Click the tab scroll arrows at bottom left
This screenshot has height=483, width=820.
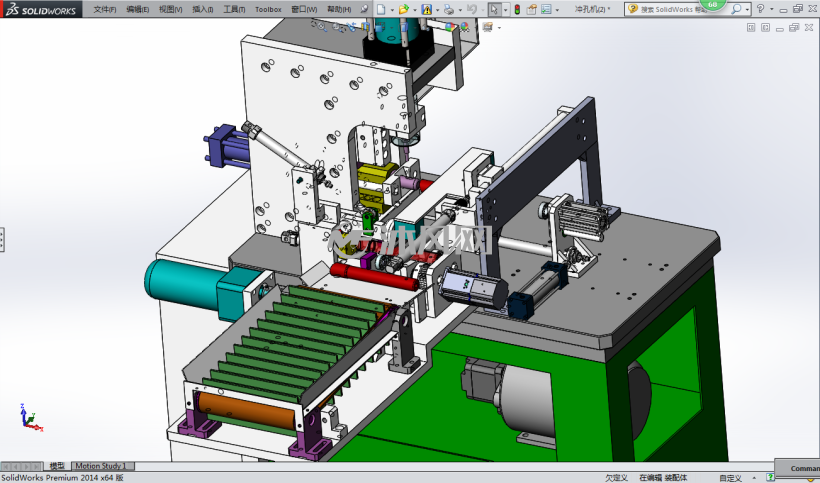tap(22, 466)
